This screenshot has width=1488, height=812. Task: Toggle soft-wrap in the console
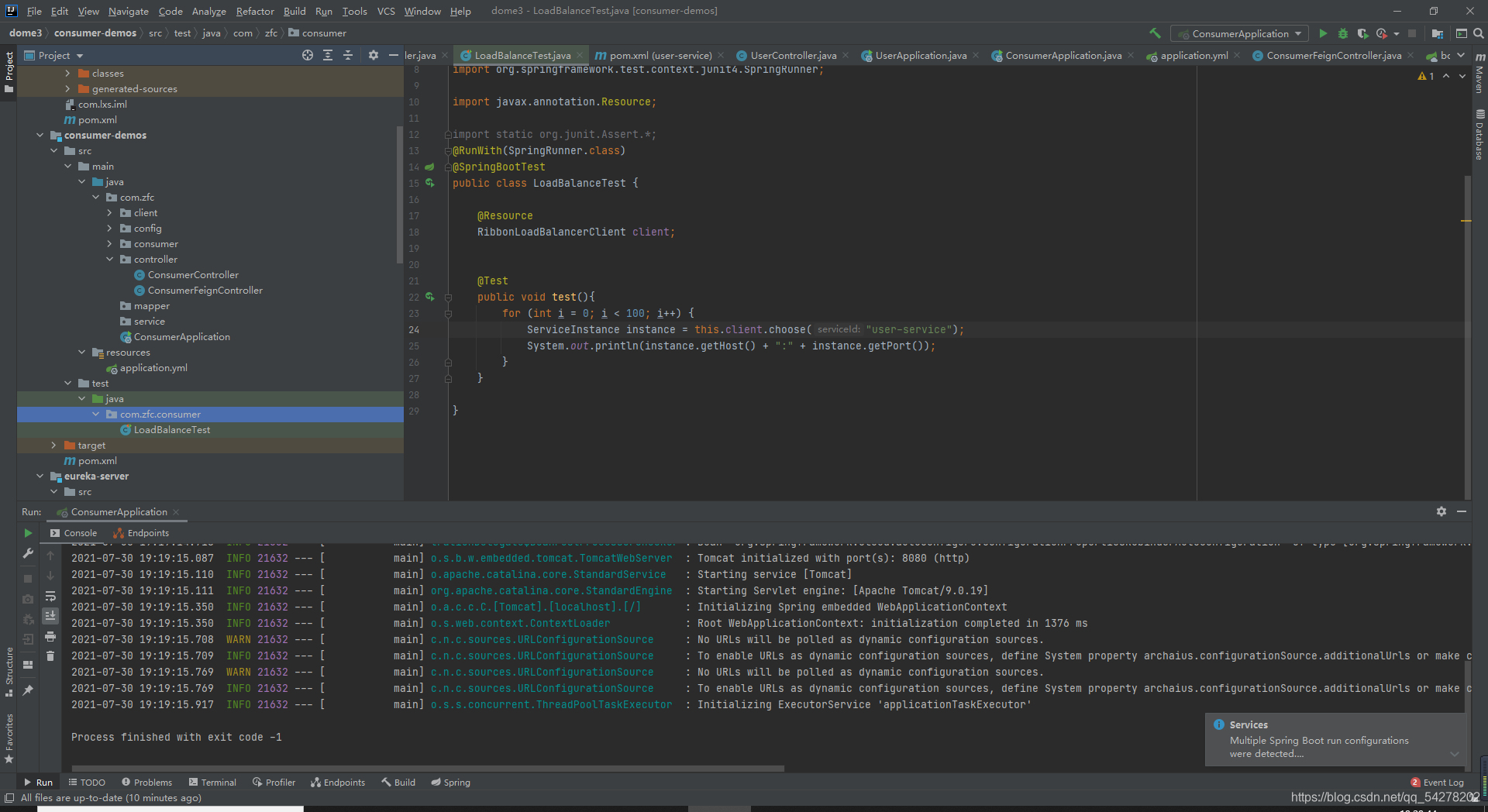point(50,596)
